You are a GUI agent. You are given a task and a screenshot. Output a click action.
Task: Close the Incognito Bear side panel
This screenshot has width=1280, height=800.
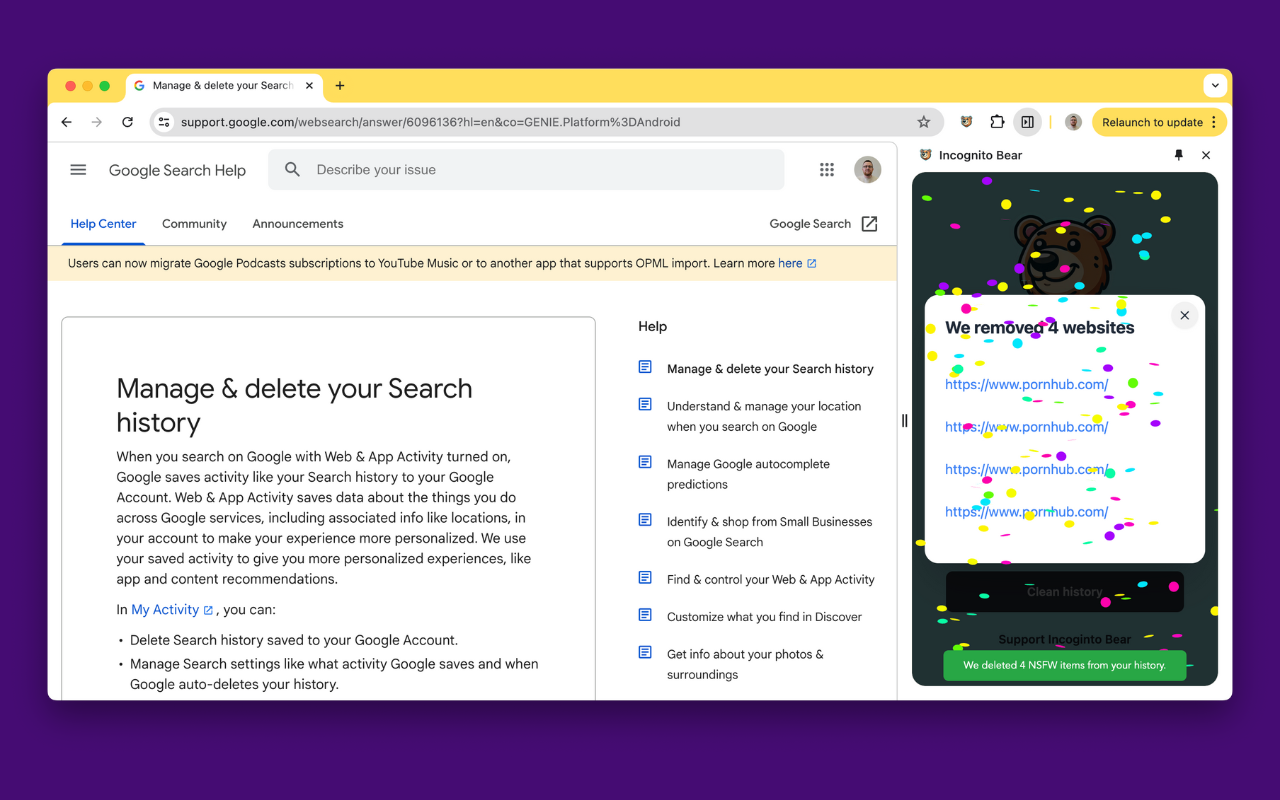[1206, 155]
